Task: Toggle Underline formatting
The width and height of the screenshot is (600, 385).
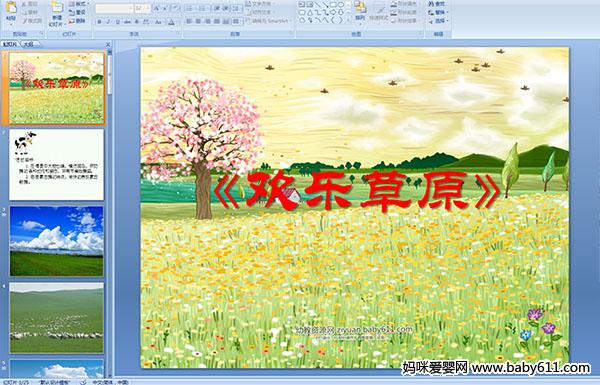Action: click(x=117, y=22)
